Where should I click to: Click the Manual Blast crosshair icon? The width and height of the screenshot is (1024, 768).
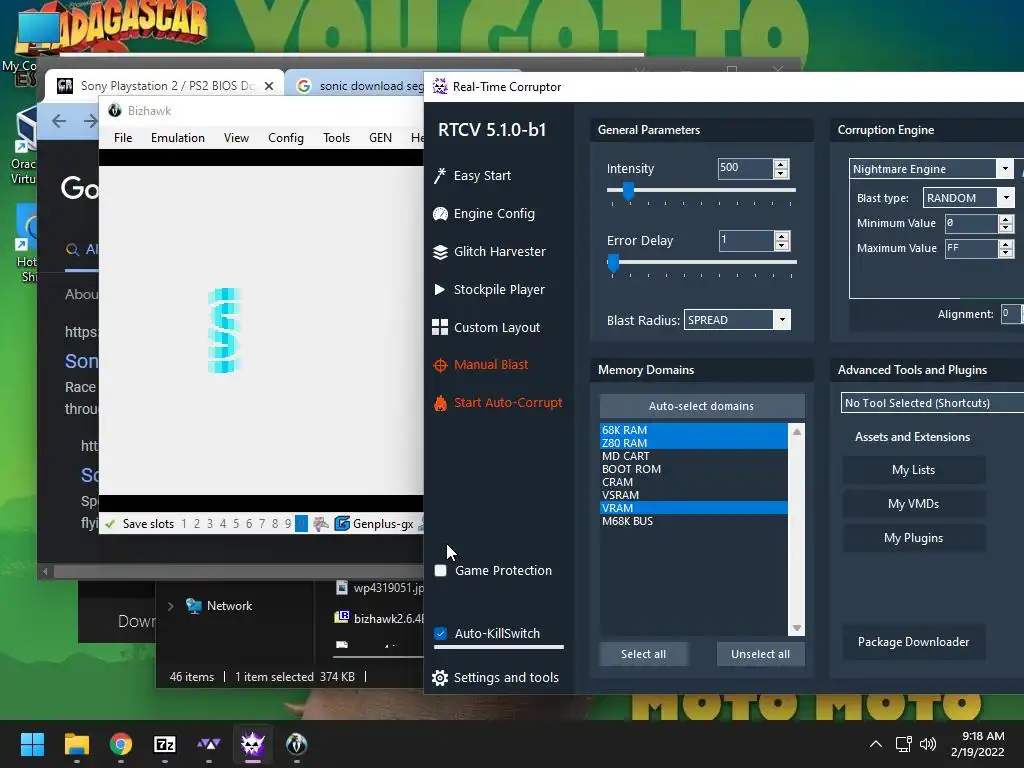pyautogui.click(x=440, y=365)
